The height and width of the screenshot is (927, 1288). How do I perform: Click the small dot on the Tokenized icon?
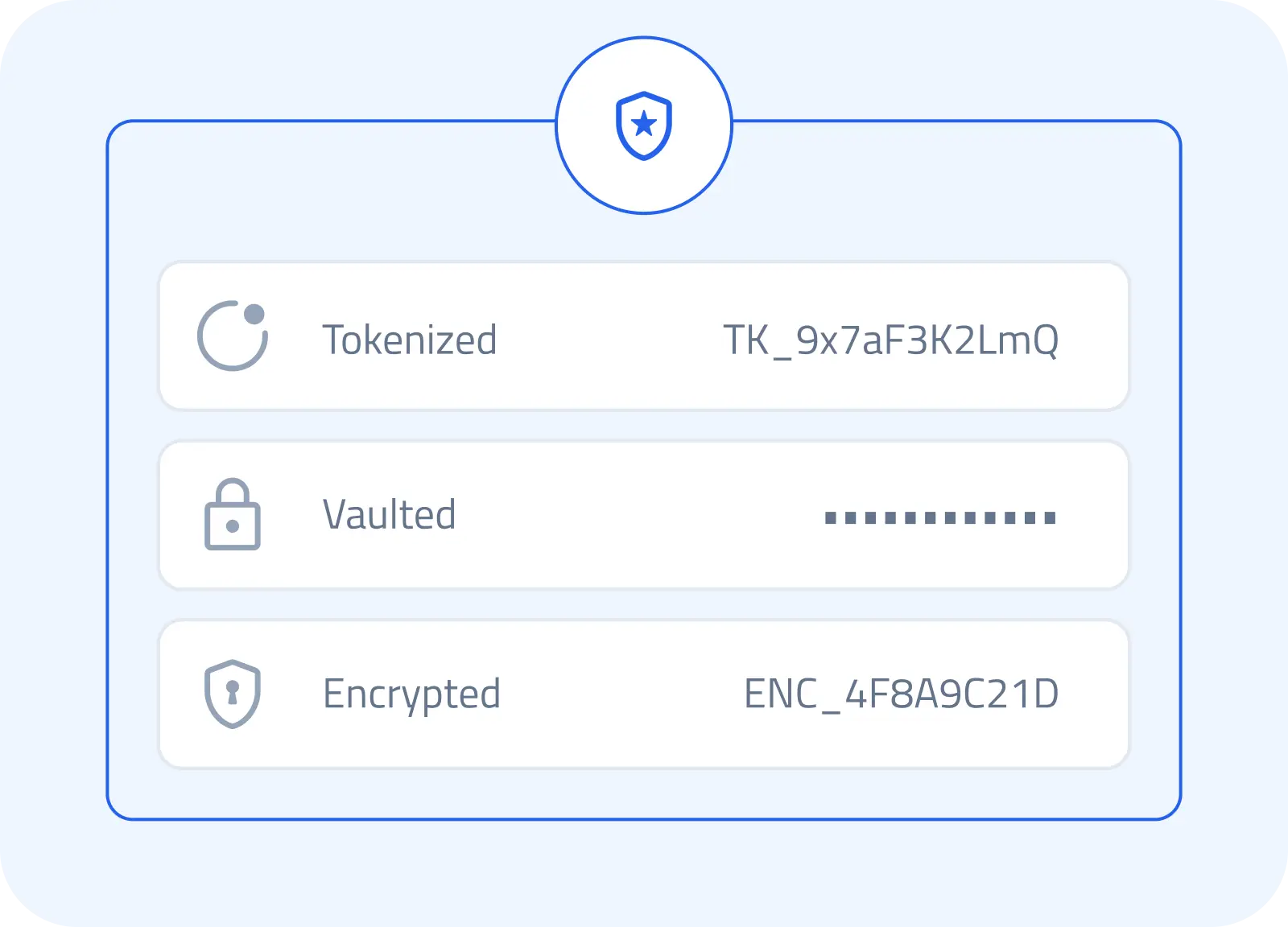click(x=254, y=314)
